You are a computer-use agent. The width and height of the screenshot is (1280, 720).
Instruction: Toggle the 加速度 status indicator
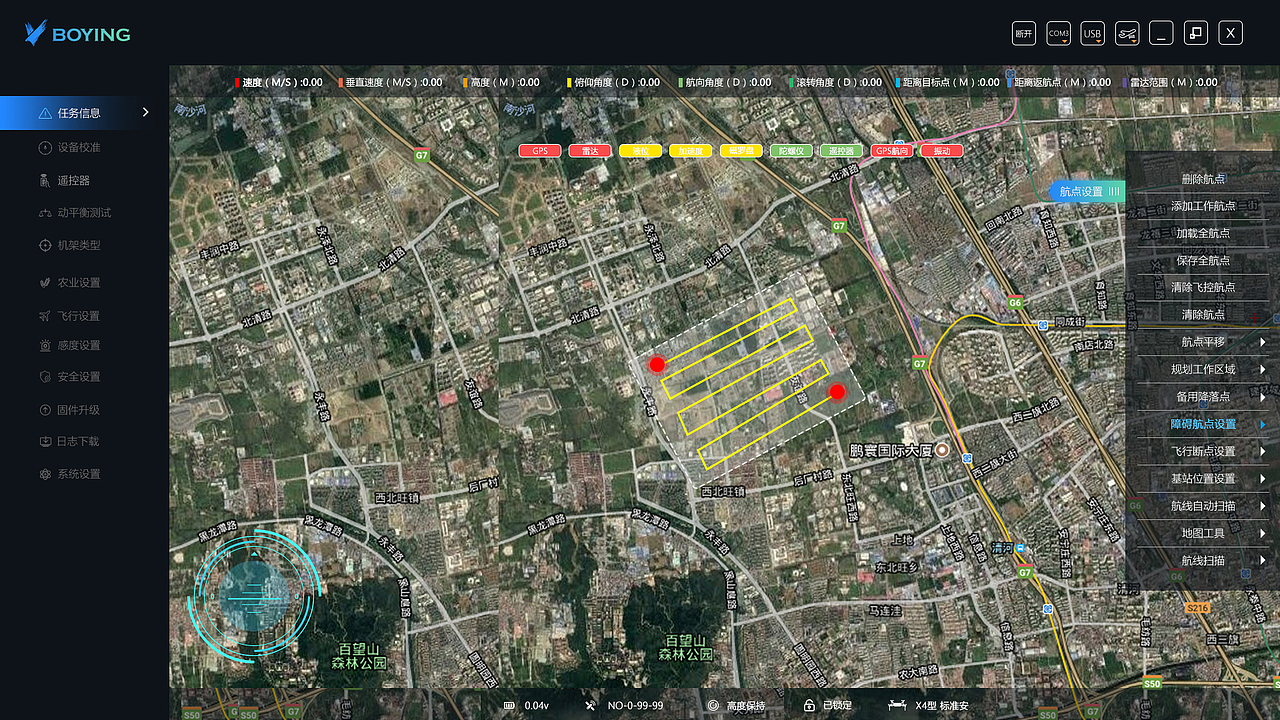(x=691, y=151)
